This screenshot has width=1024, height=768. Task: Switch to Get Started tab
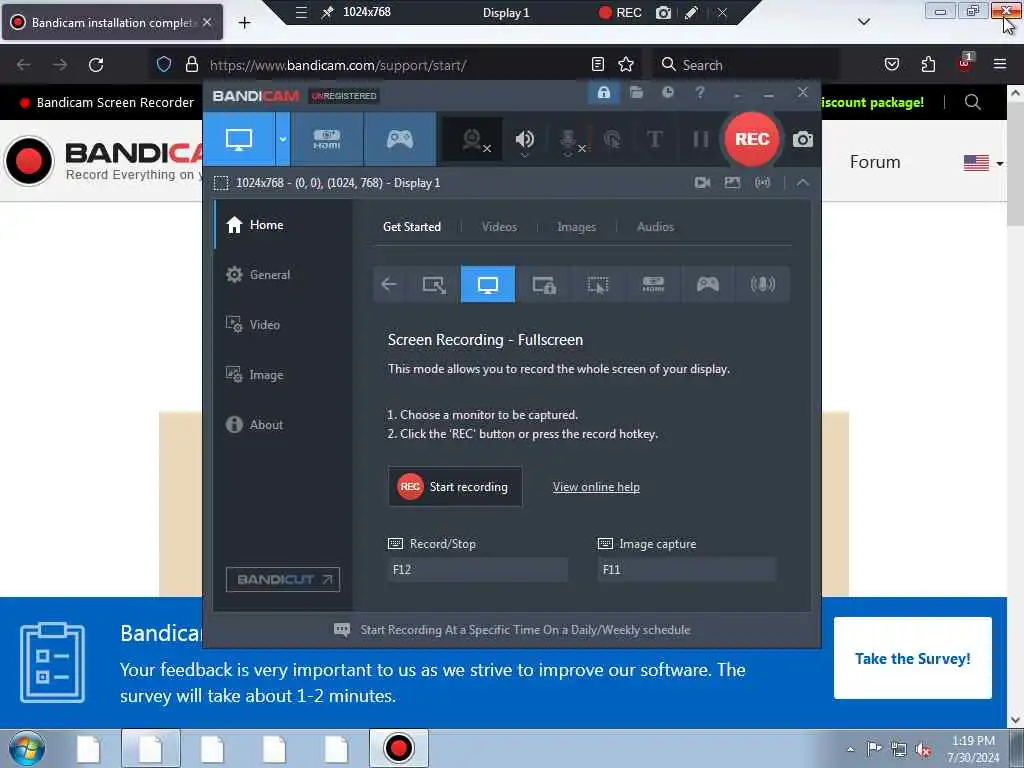(x=411, y=227)
